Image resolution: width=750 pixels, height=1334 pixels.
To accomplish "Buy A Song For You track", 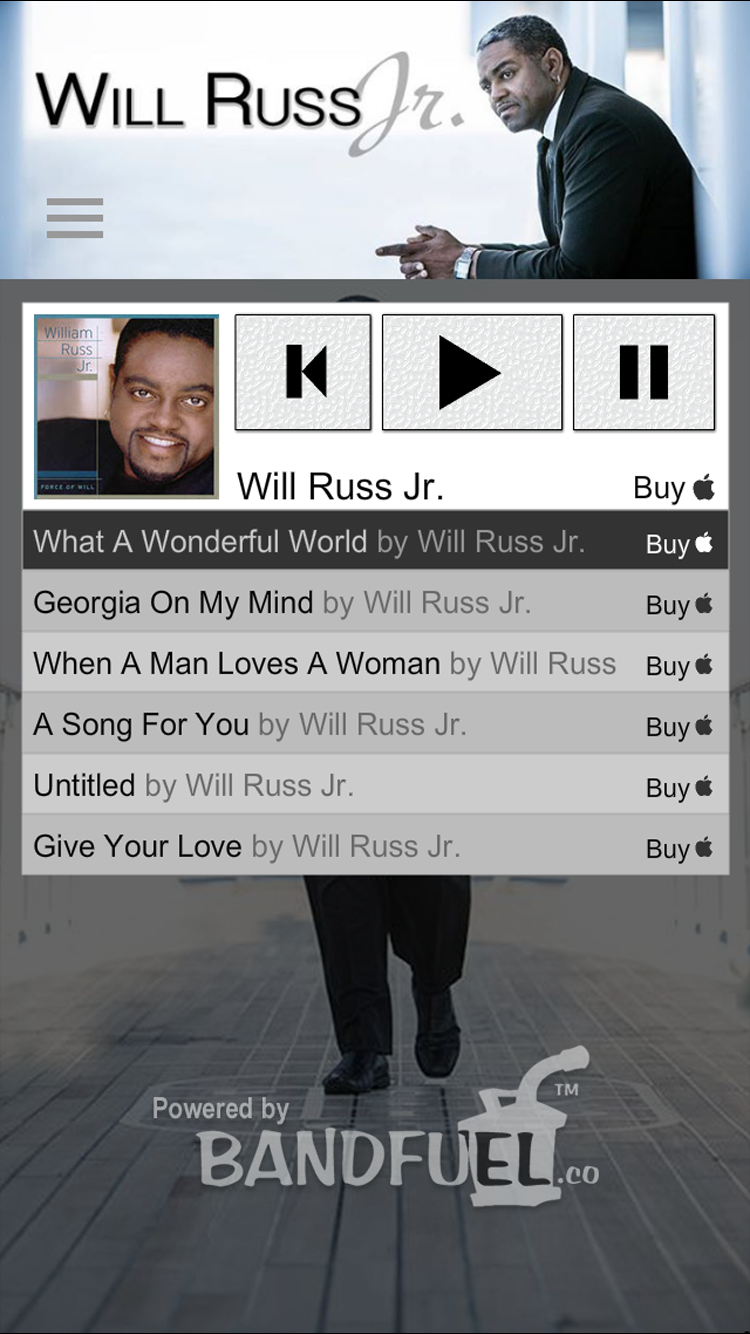I will pyautogui.click(x=679, y=727).
